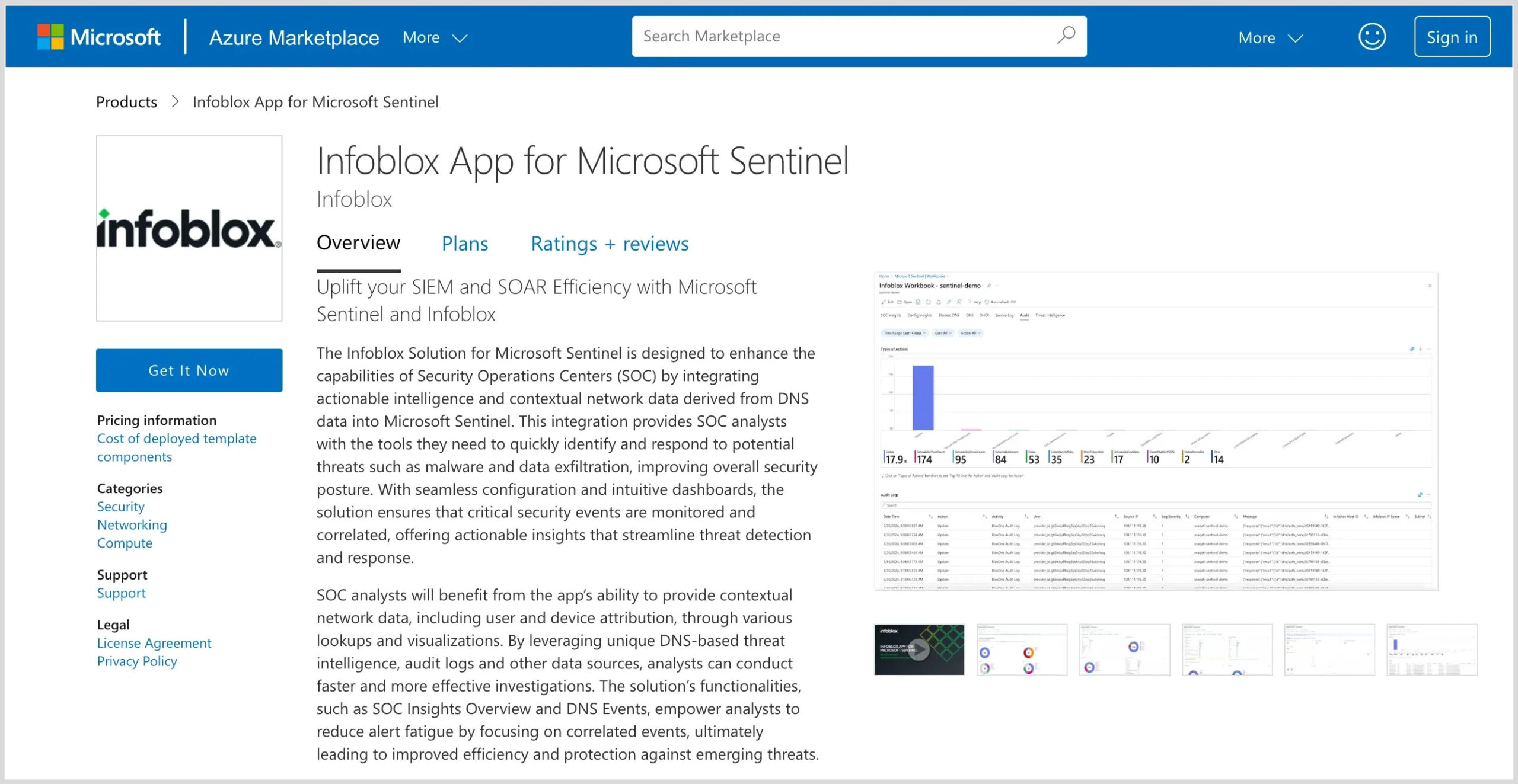Play the Infoblox intro video thumbnail

tap(919, 649)
